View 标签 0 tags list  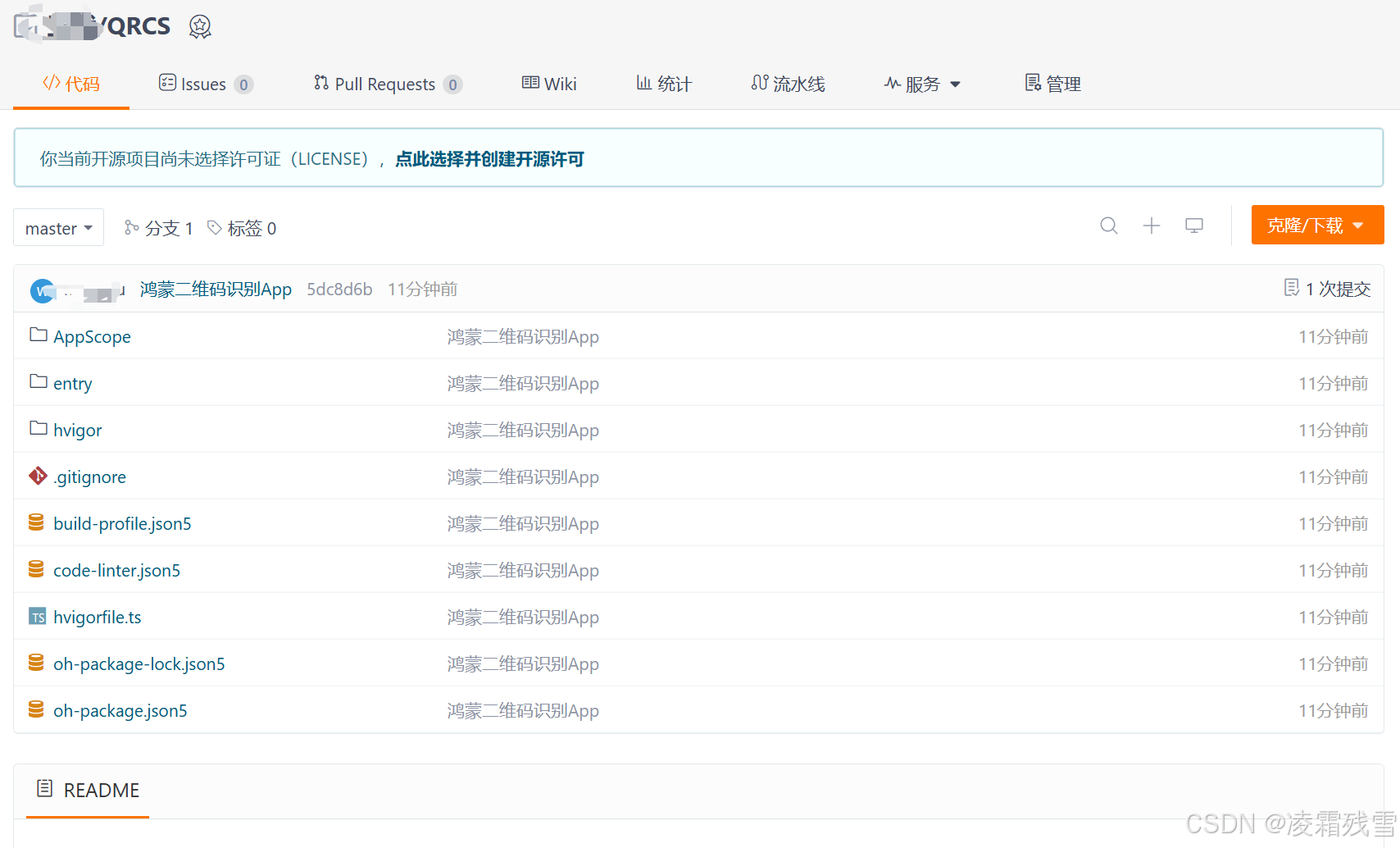coord(252,228)
